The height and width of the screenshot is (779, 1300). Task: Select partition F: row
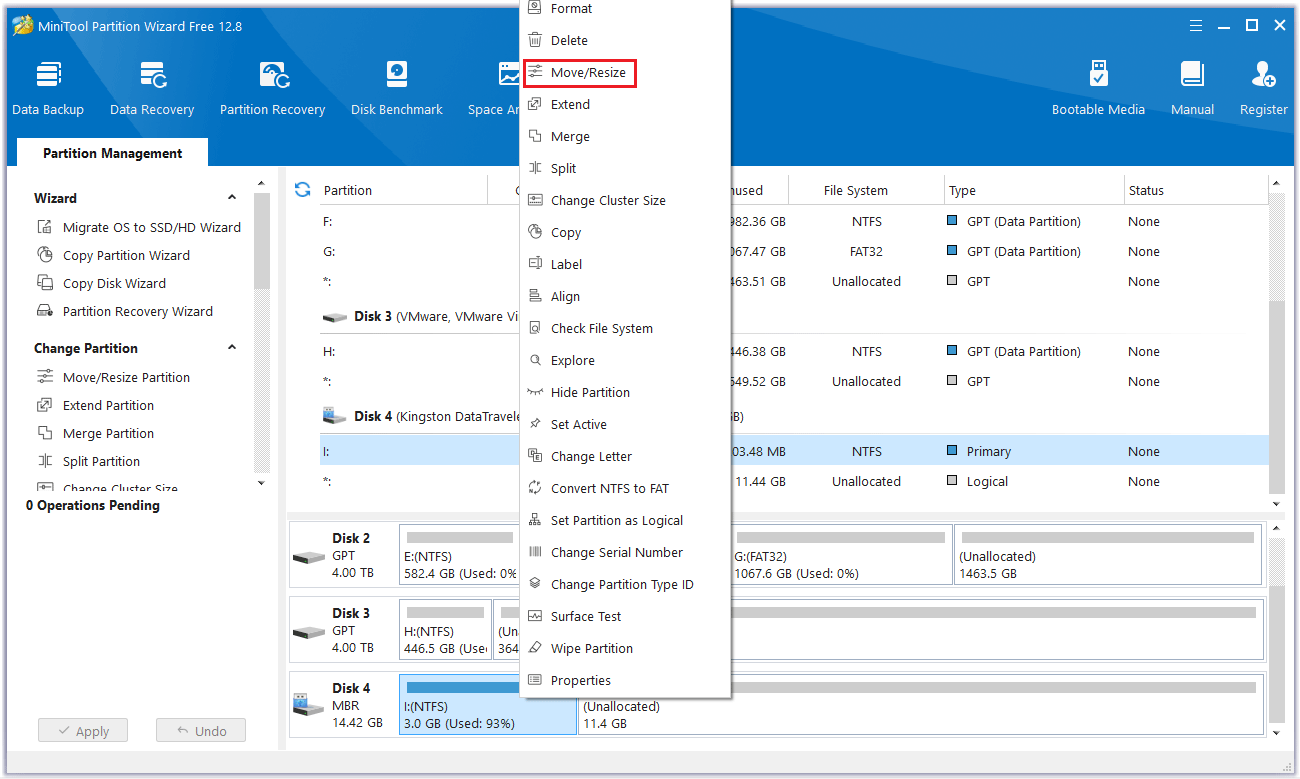[x=794, y=221]
